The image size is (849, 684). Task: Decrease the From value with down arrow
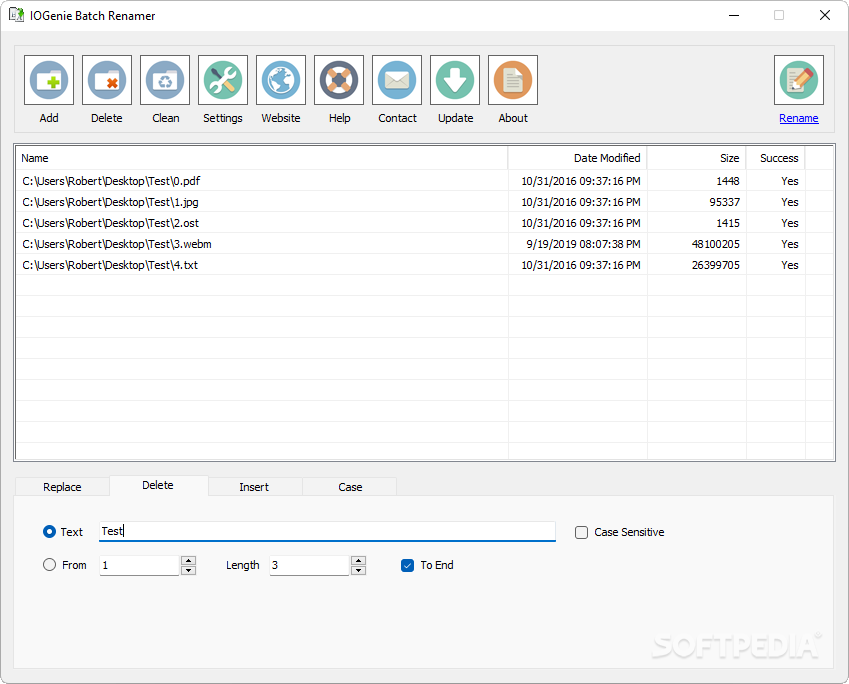coord(188,570)
